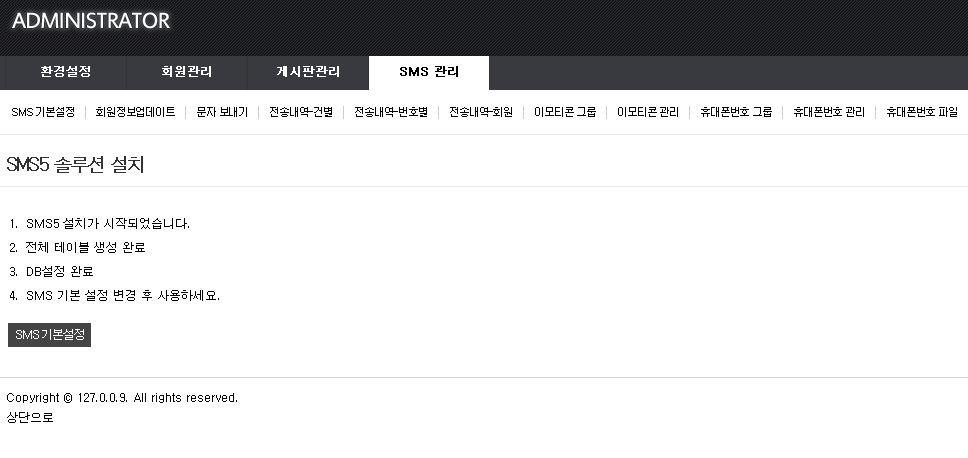Open SMS 기본설정 in the submenu bar

tap(43, 112)
